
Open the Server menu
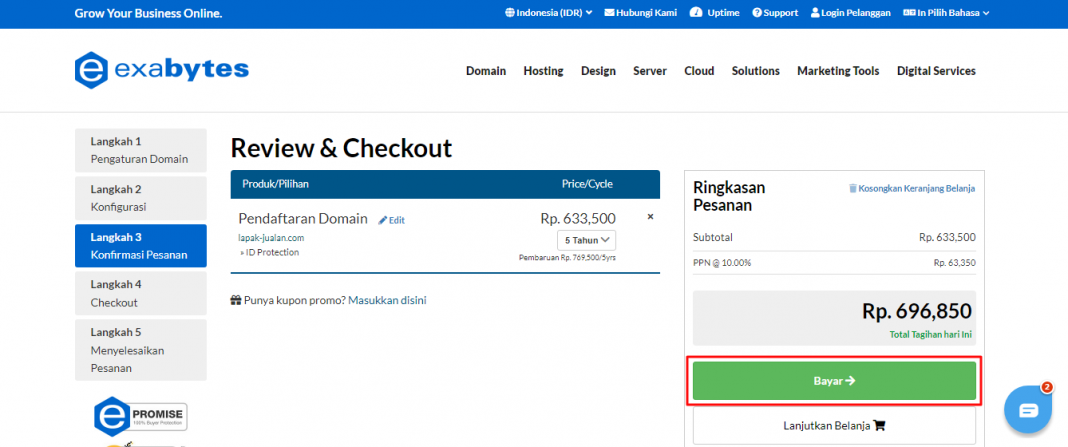coord(650,71)
